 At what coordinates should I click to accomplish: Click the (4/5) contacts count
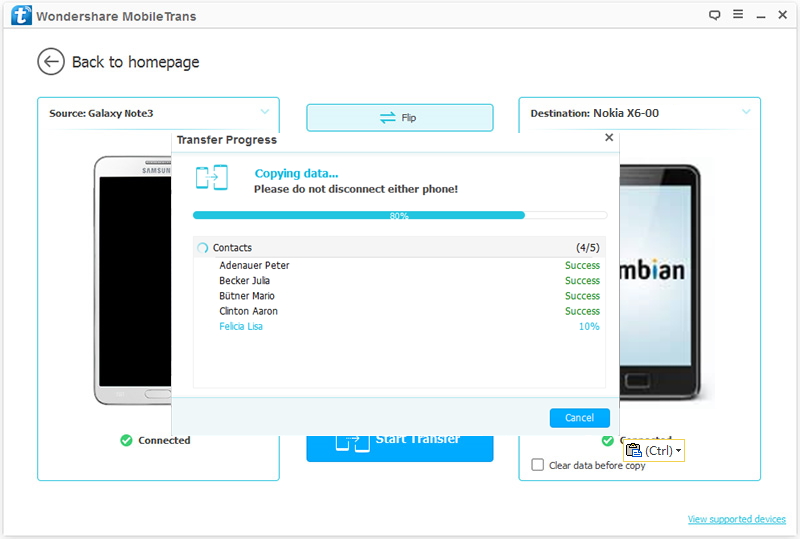(588, 248)
